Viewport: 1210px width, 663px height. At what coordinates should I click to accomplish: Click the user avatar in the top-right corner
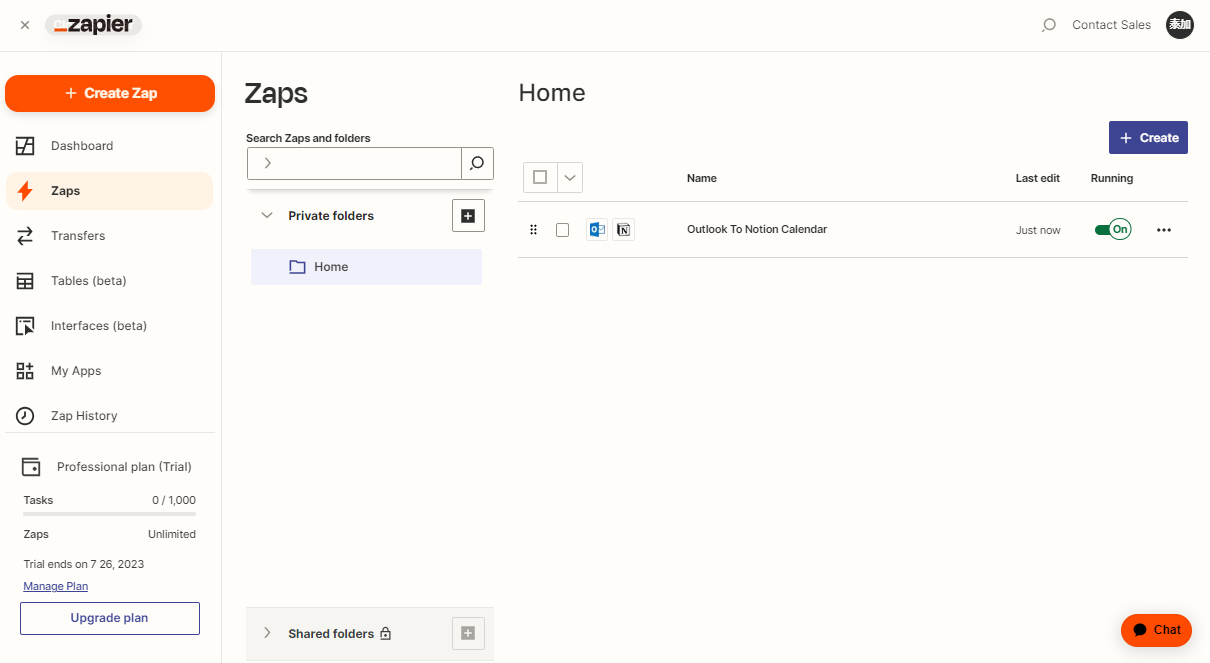[x=1180, y=25]
